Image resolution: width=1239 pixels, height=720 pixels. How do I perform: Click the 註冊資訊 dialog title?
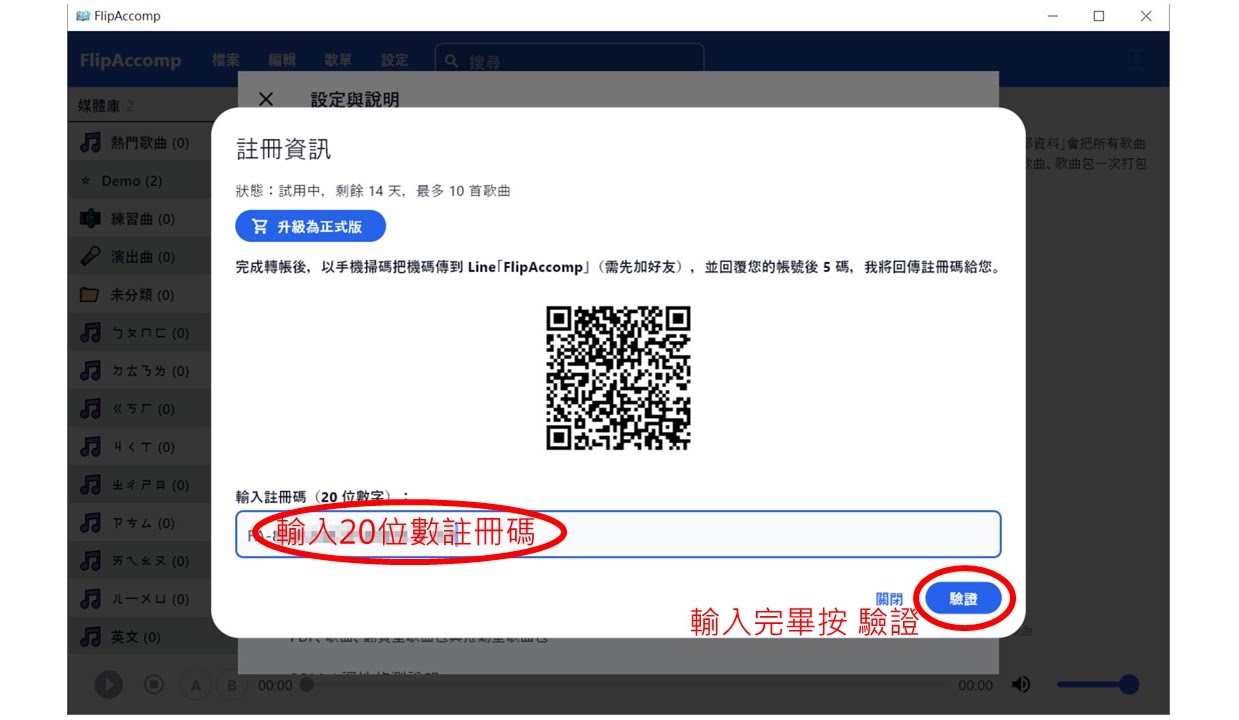click(x=284, y=150)
